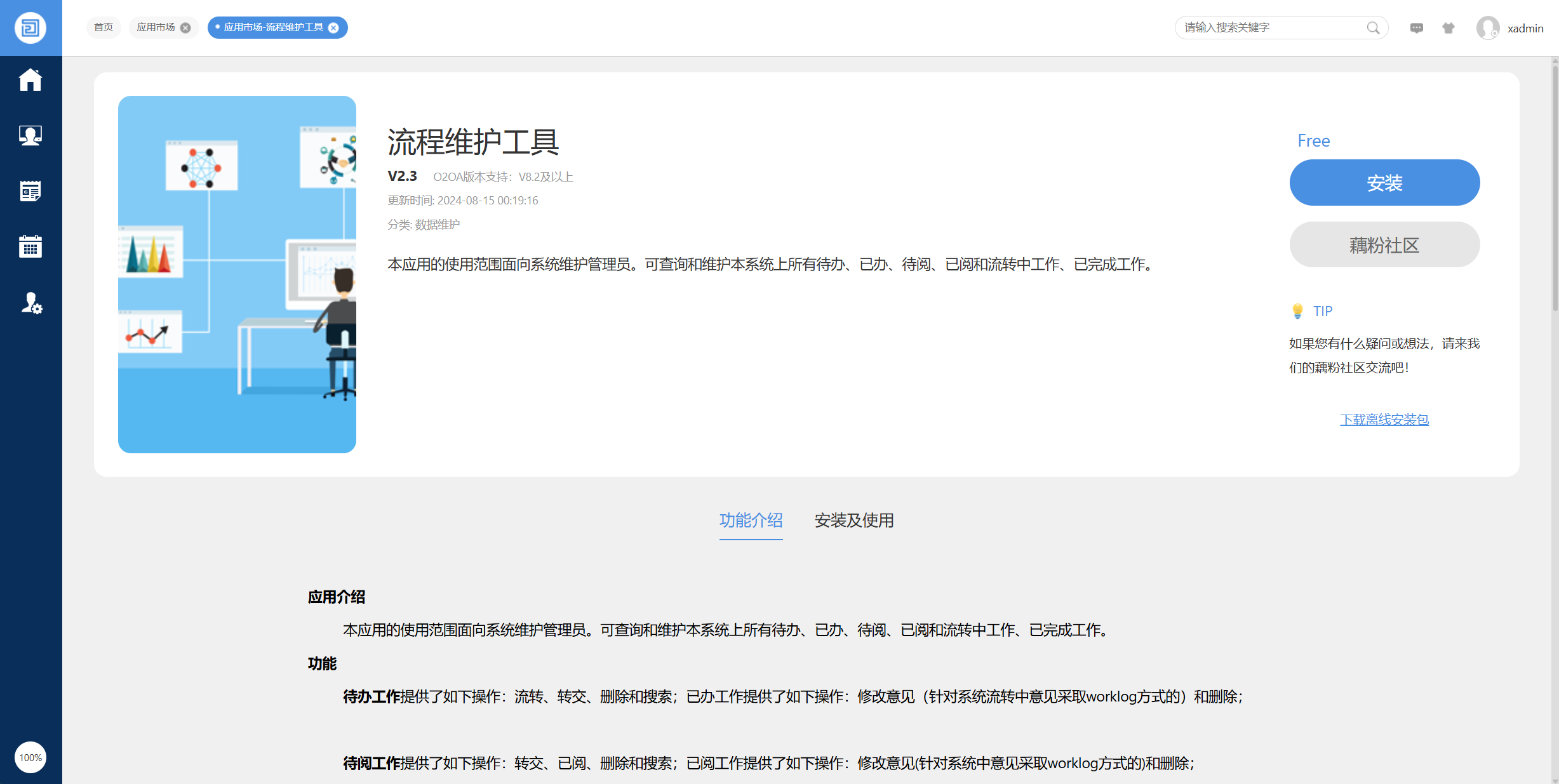Click the xadmin user avatar
Screen dimensions: 1559x784
[x=1488, y=28]
